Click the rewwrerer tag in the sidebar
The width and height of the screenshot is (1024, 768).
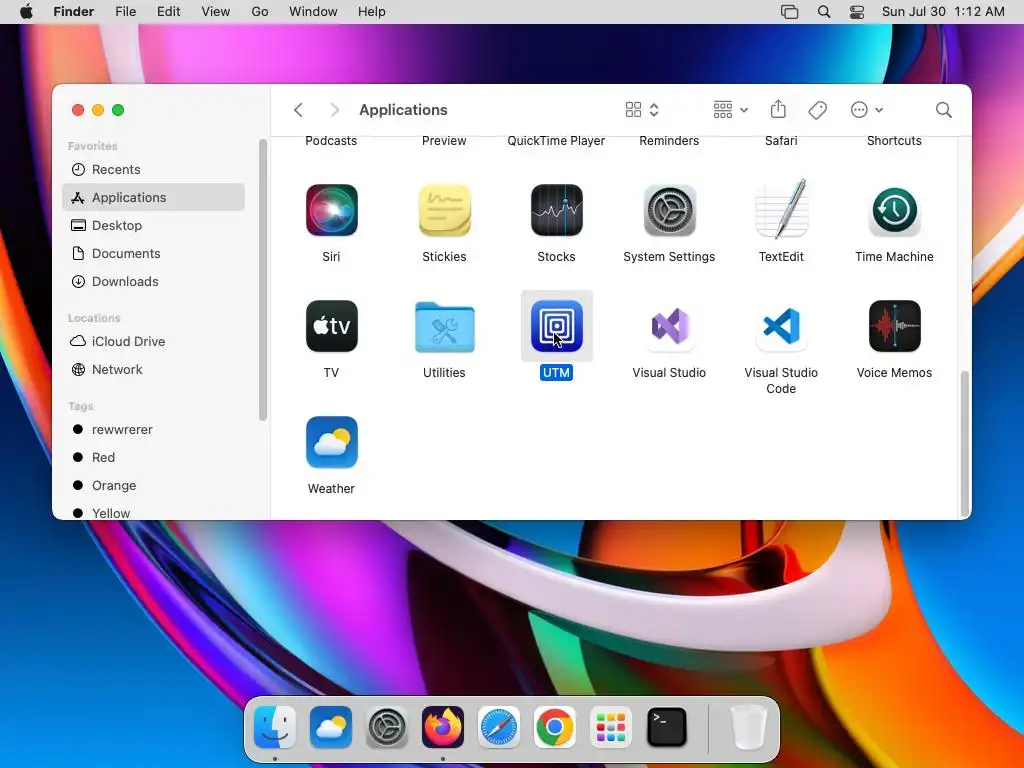click(153, 430)
